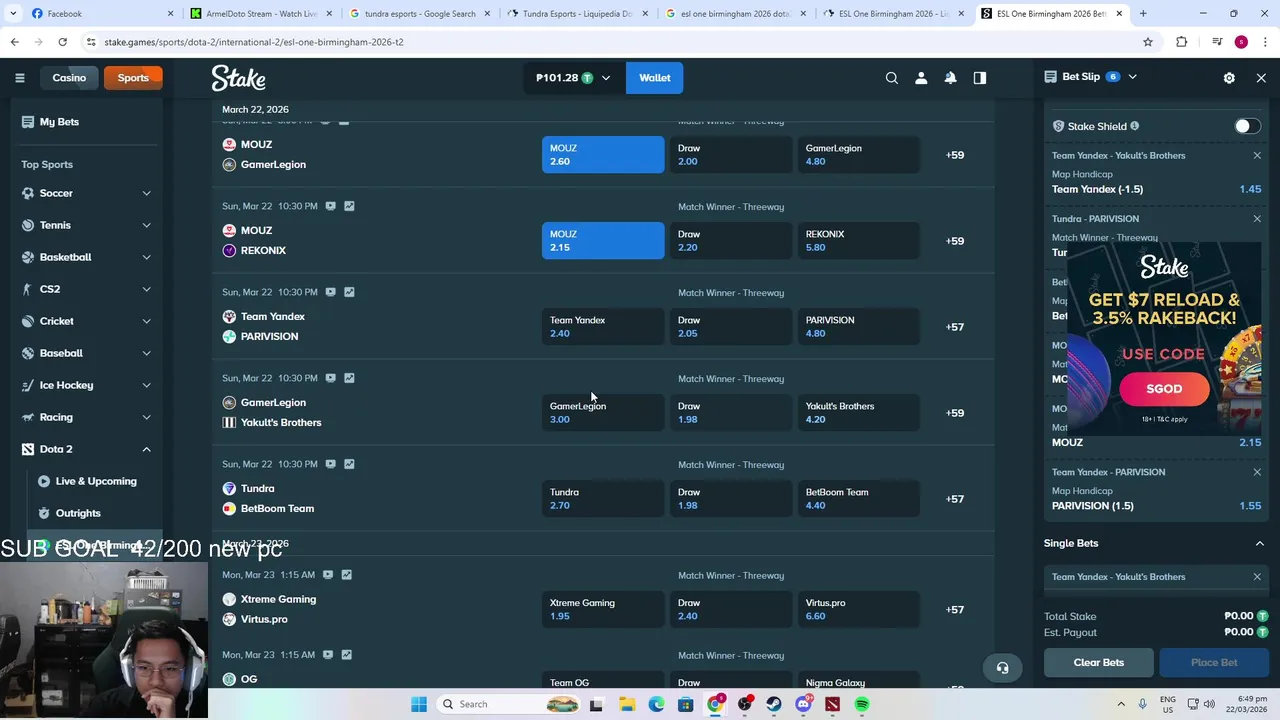Screen dimensions: 1280x720
Task: Switch to tundra esports Google Search tab
Action: 418,13
